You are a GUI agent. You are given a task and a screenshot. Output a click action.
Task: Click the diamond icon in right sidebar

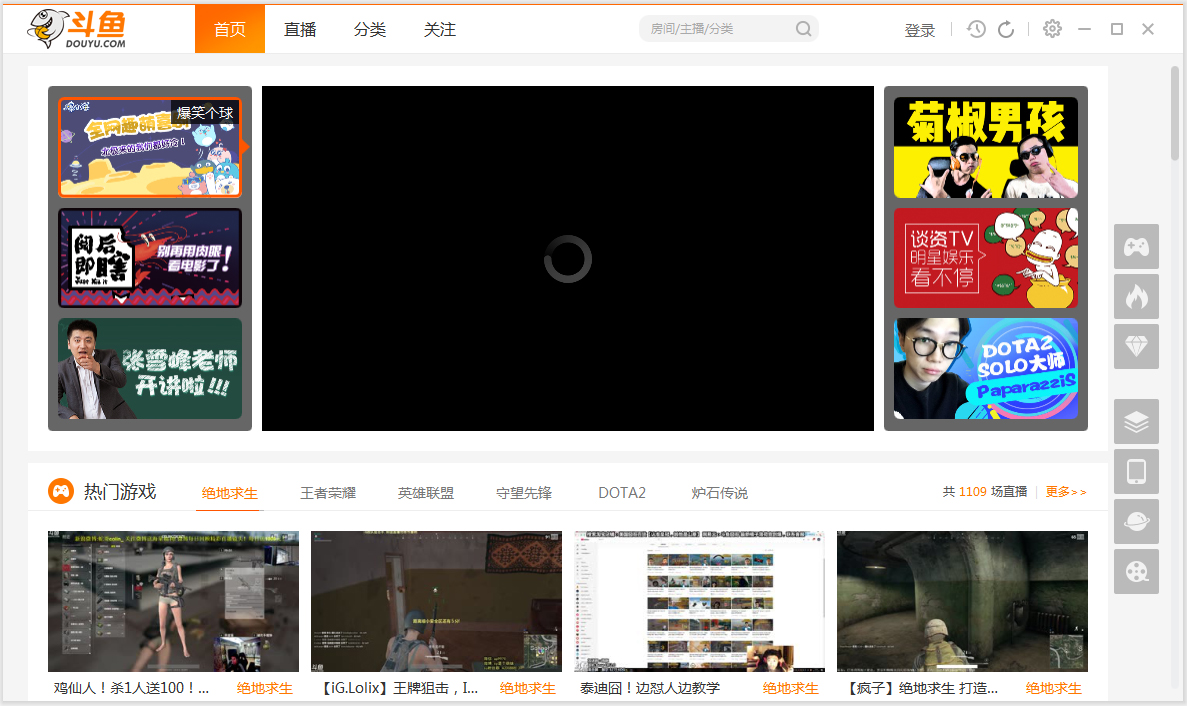1136,347
